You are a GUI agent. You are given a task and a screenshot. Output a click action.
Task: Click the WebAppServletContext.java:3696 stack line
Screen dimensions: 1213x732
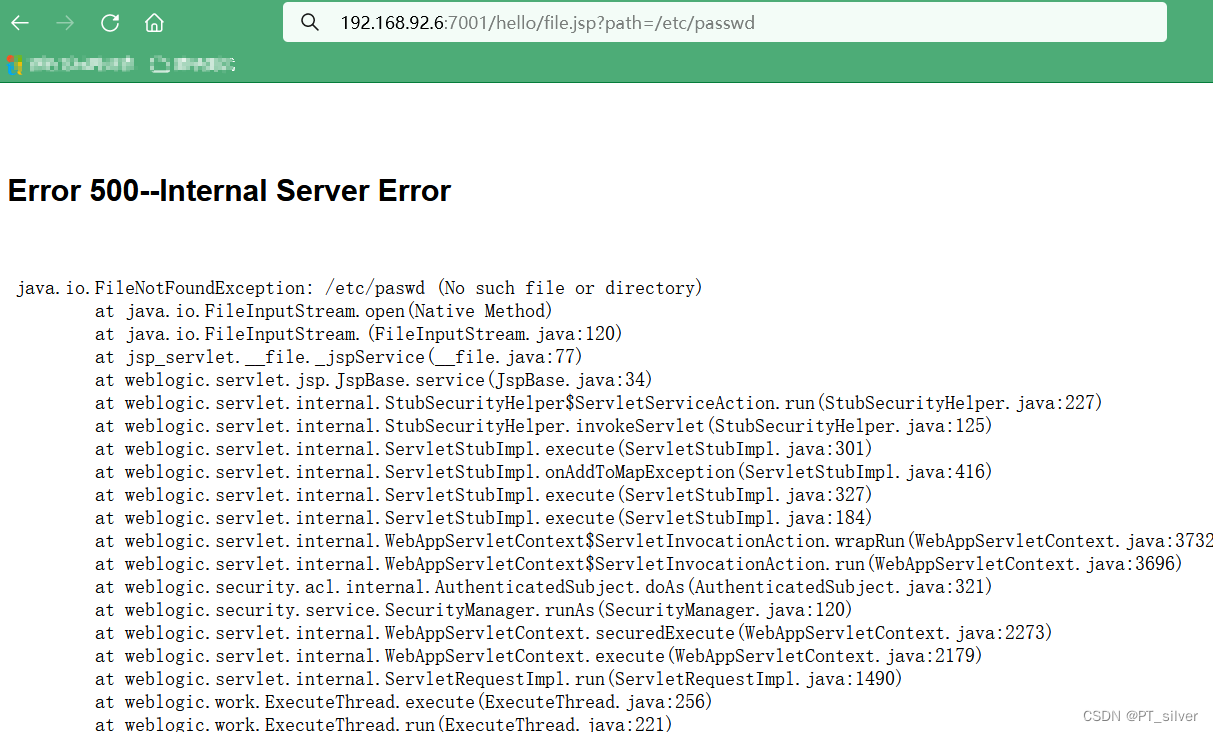click(x=639, y=564)
